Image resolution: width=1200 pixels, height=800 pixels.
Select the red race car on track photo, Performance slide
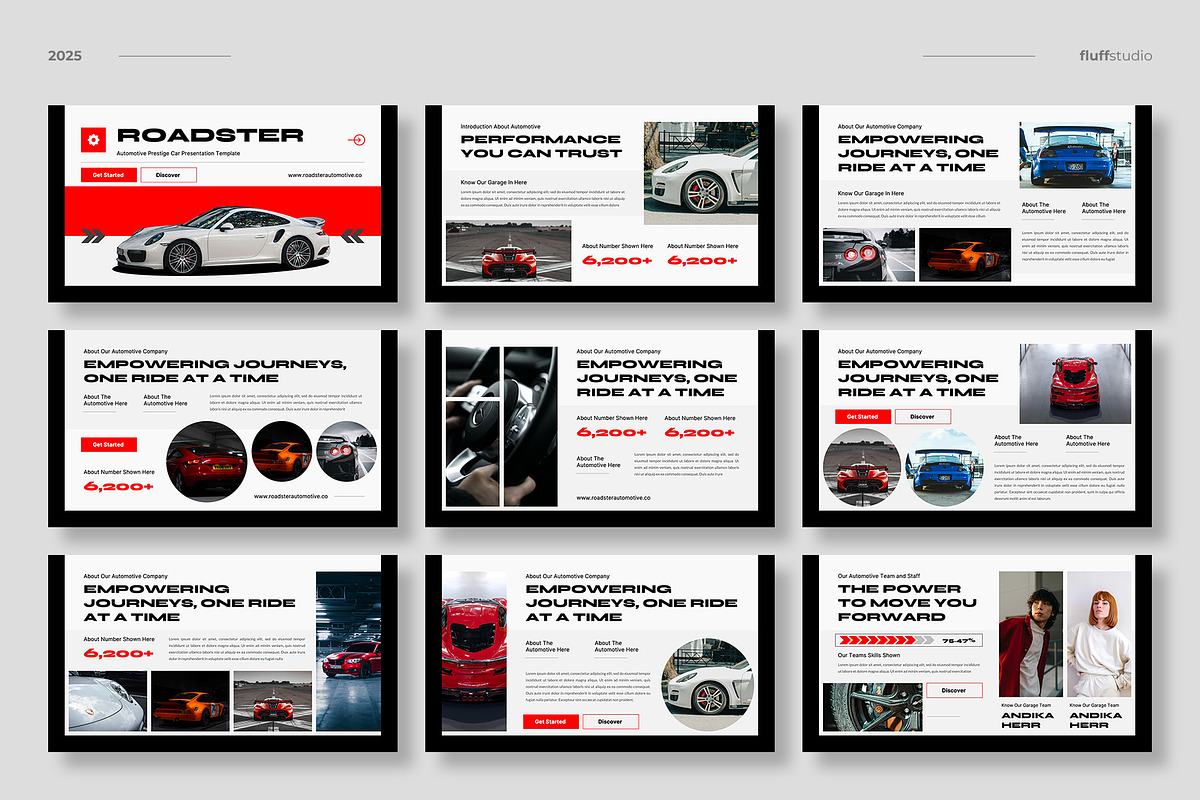[508, 251]
